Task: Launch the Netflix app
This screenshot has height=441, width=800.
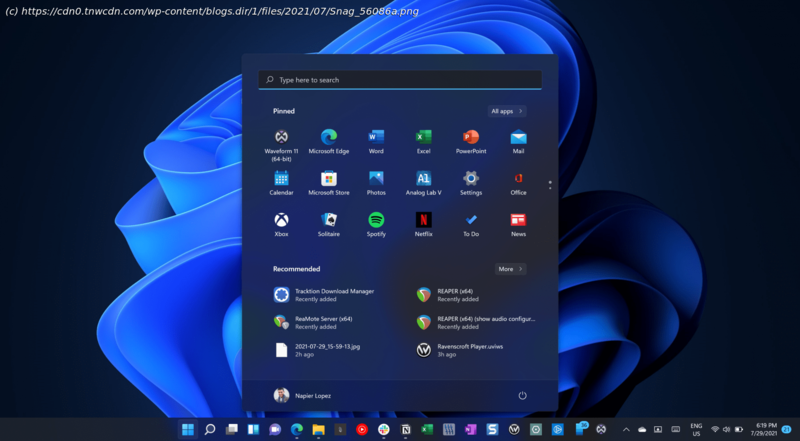Action: [423, 220]
